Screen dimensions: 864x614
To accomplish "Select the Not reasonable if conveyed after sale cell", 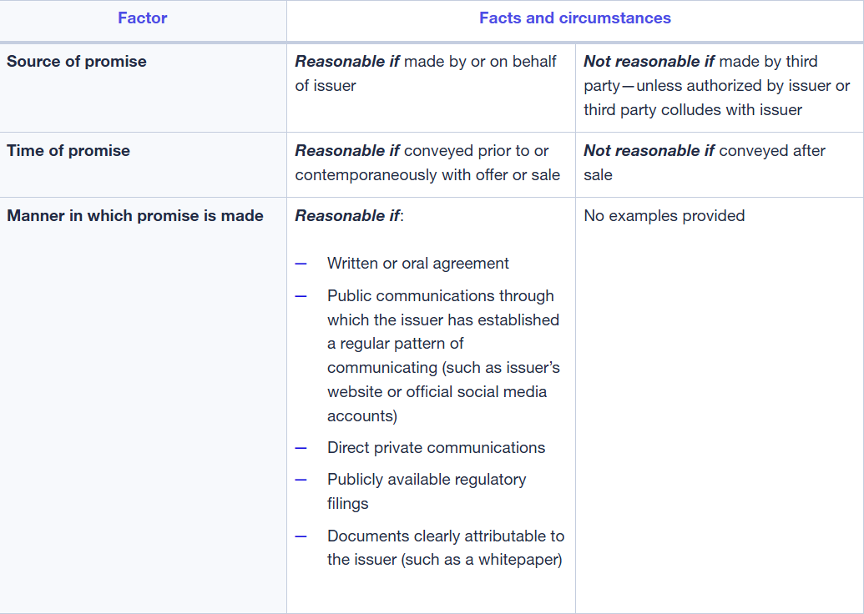I will (704, 162).
